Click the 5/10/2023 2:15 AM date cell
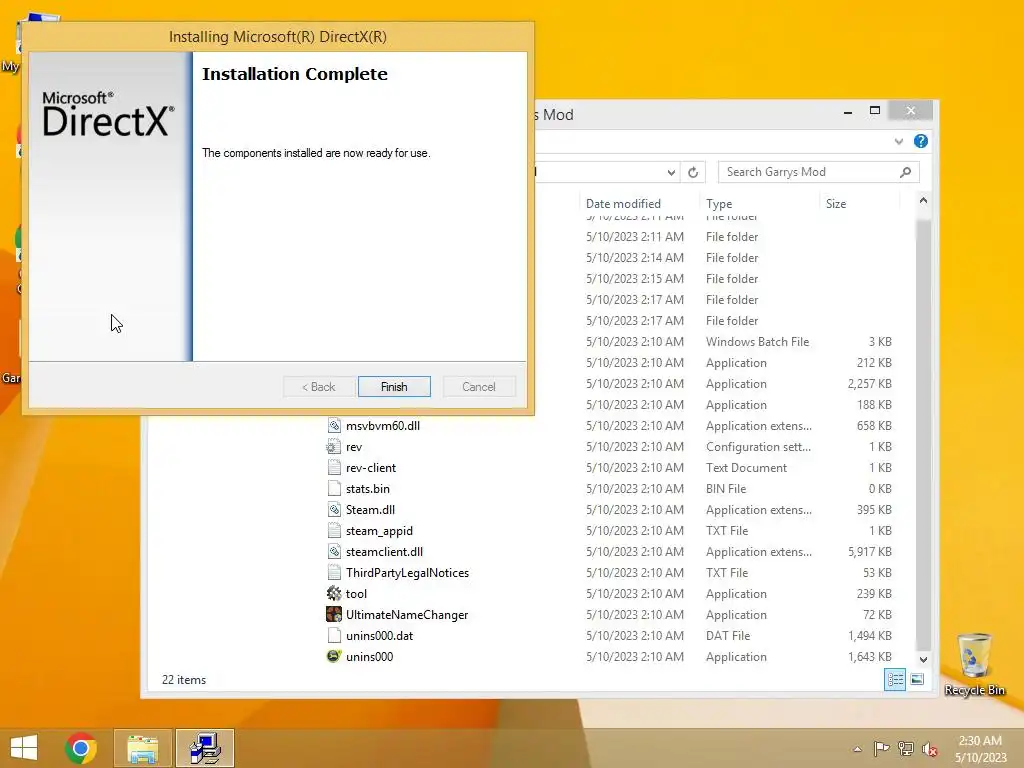This screenshot has height=768, width=1024. pos(635,278)
